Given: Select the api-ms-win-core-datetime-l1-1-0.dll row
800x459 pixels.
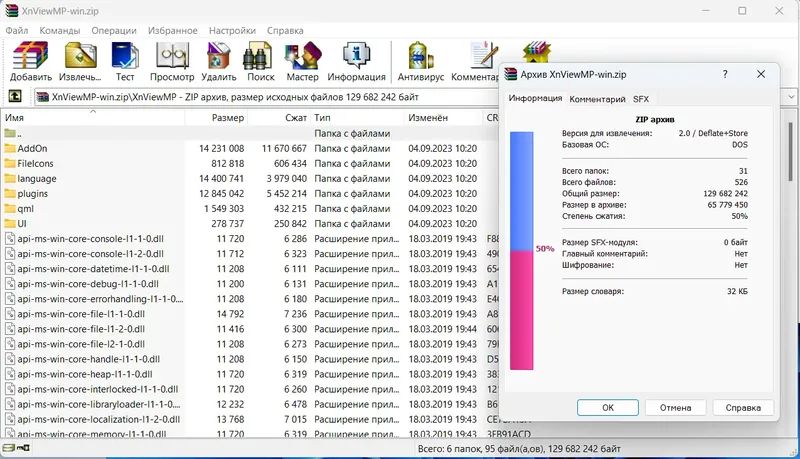Looking at the screenshot, I should click(x=250, y=269).
